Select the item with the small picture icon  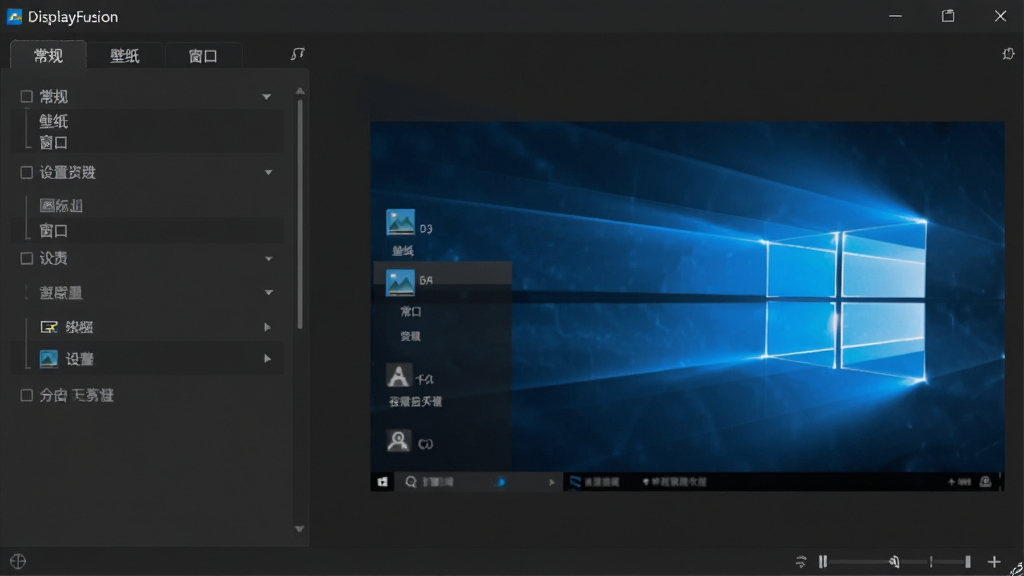tap(61, 206)
